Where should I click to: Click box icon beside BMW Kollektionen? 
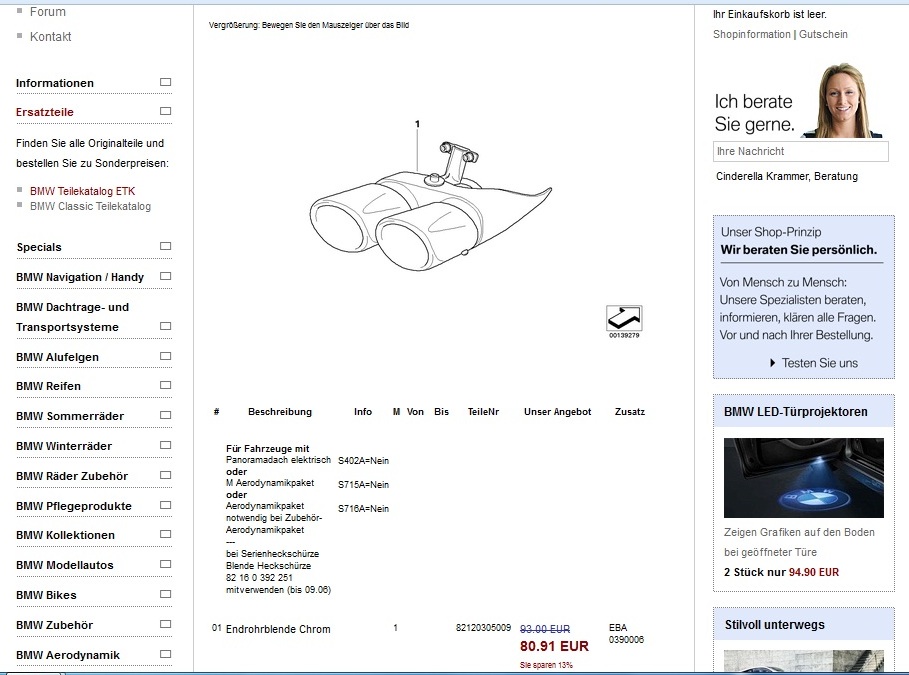[165, 534]
